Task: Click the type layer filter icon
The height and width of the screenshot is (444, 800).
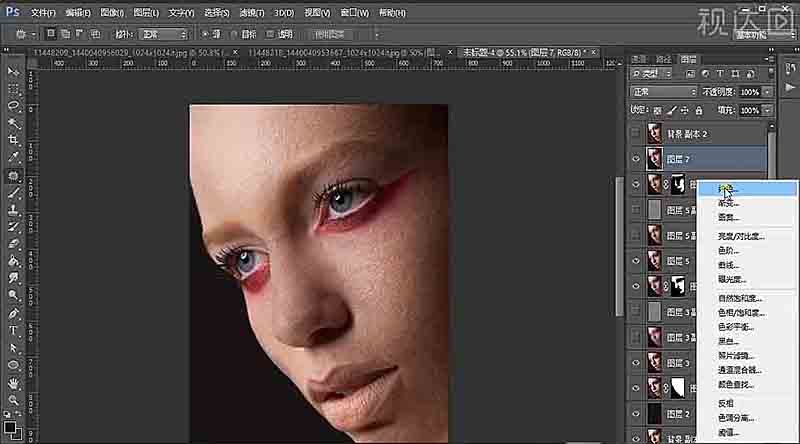Action: click(x=720, y=74)
